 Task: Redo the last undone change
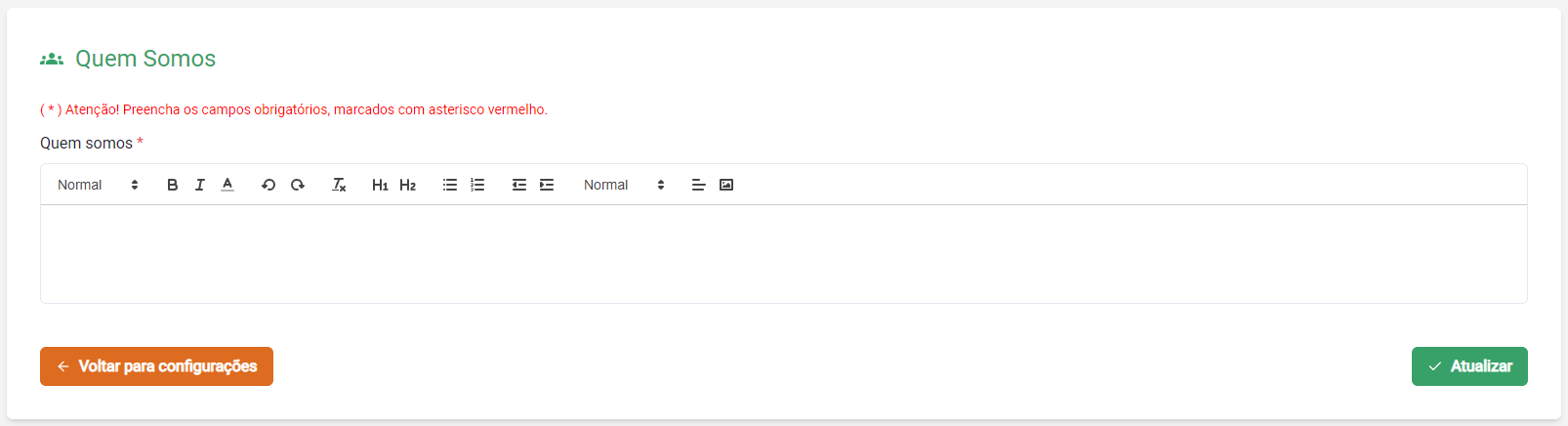click(298, 185)
